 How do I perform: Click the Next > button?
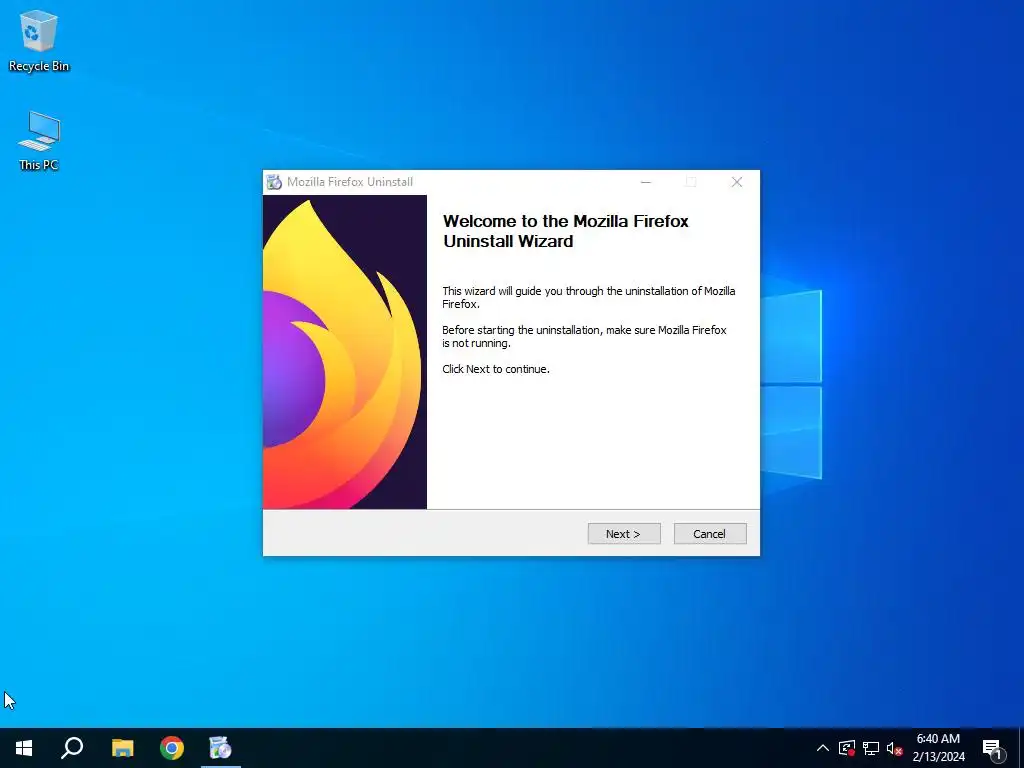pyautogui.click(x=624, y=534)
